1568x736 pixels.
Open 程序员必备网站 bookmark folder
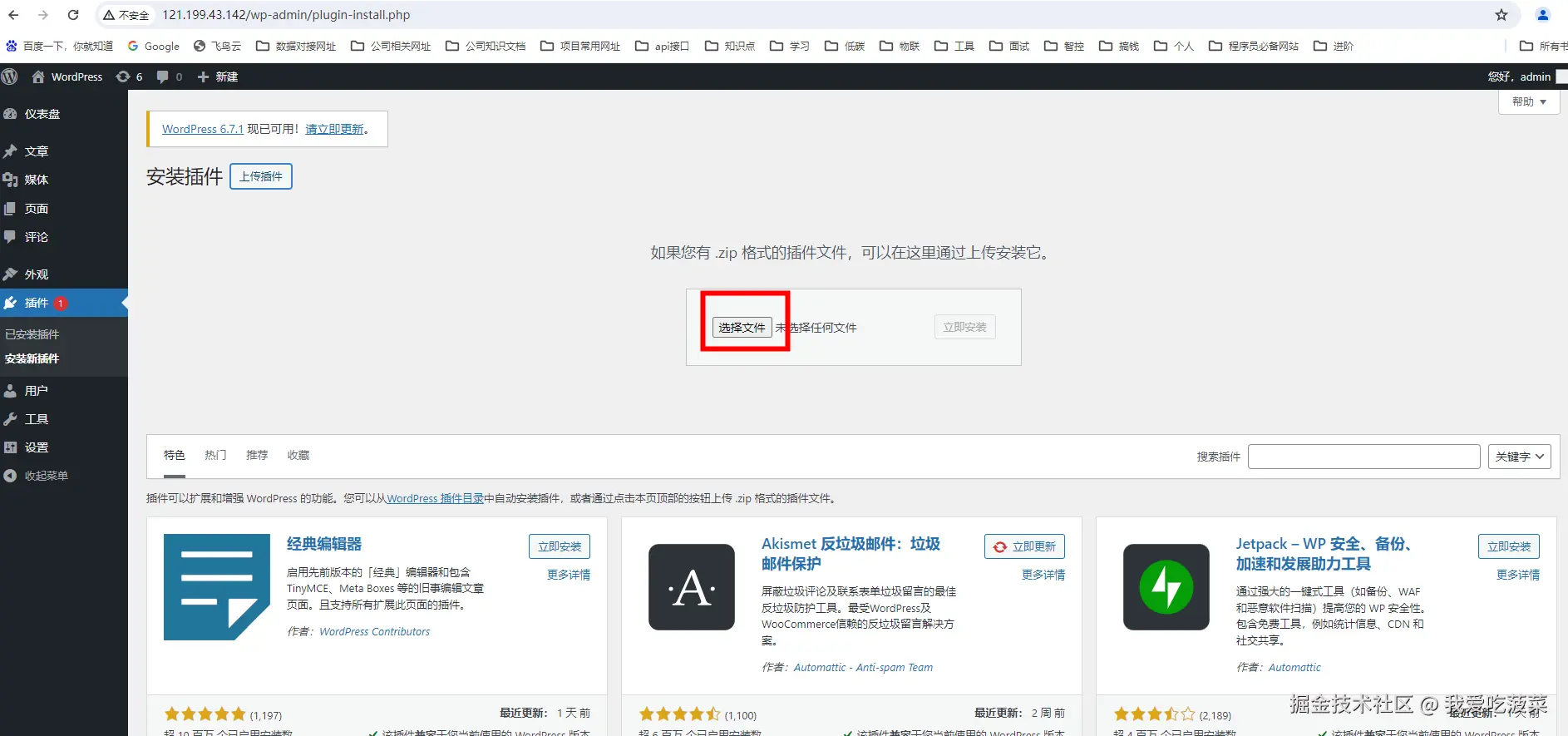(x=1254, y=46)
